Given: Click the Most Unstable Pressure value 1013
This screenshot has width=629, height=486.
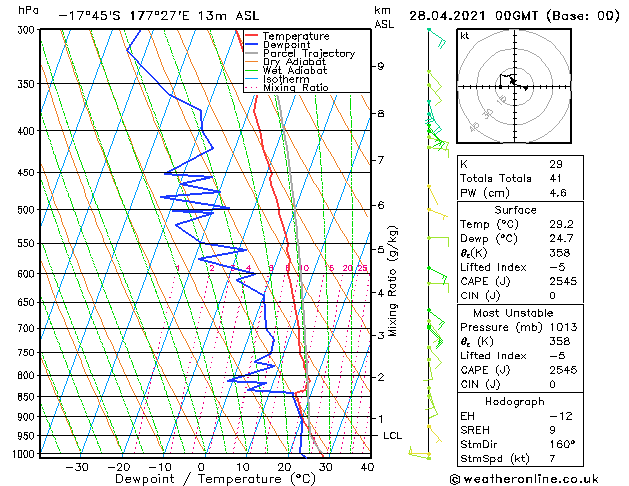Looking at the screenshot, I should [x=563, y=327].
